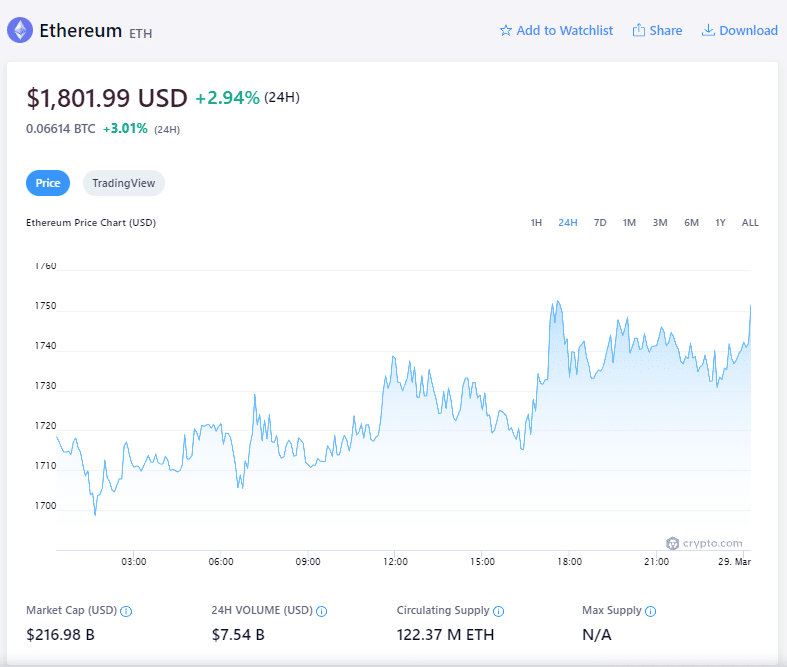Click the chart peak near 18:00
787x667 pixels.
point(556,301)
